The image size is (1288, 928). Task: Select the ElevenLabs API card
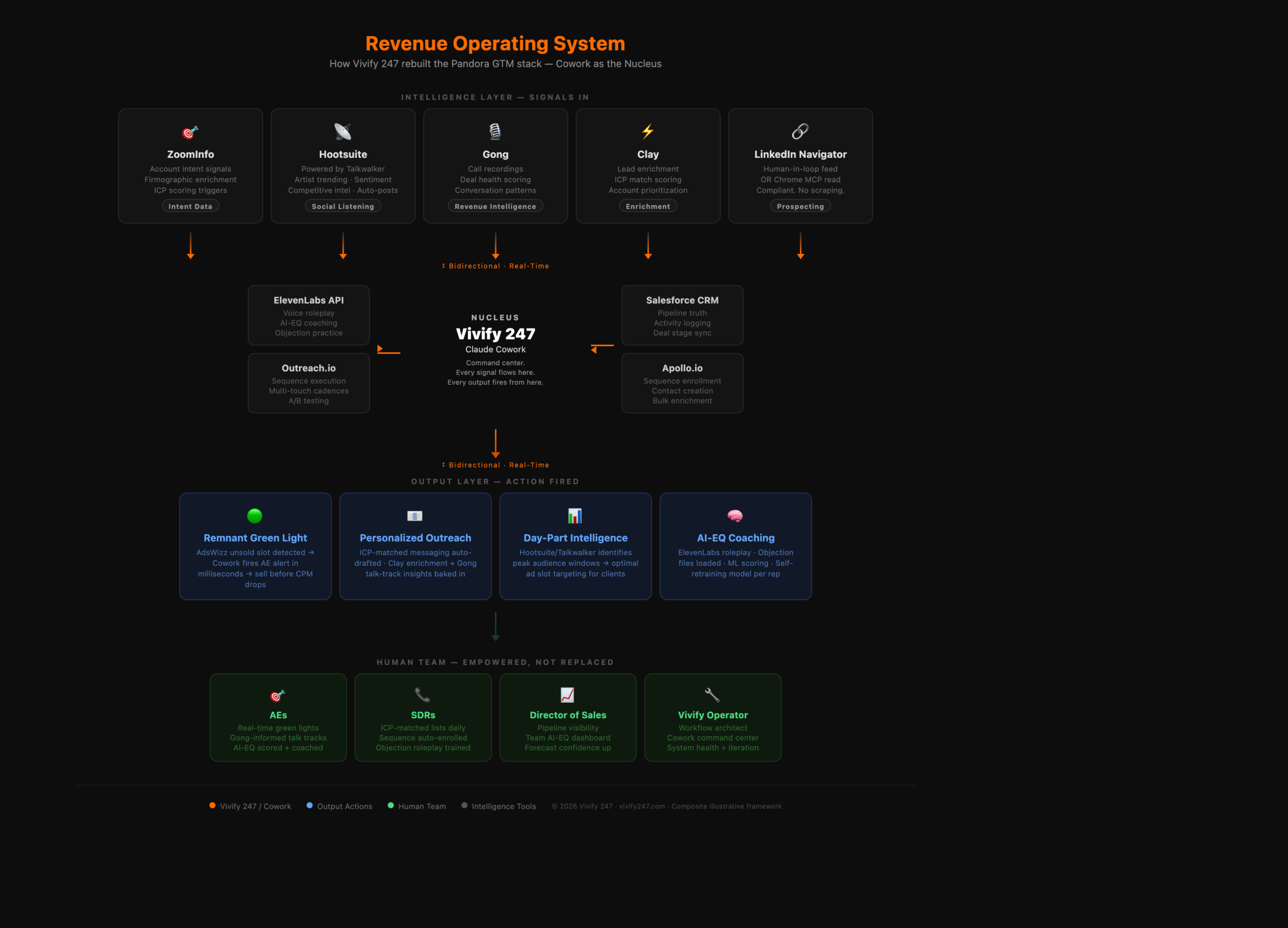point(309,315)
